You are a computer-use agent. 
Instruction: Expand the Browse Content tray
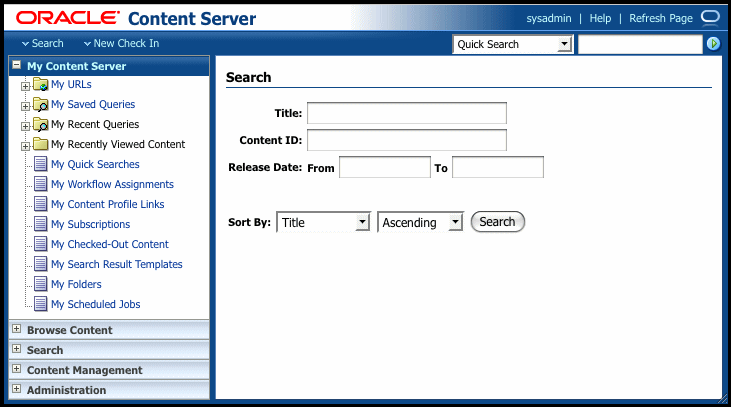coord(16,329)
